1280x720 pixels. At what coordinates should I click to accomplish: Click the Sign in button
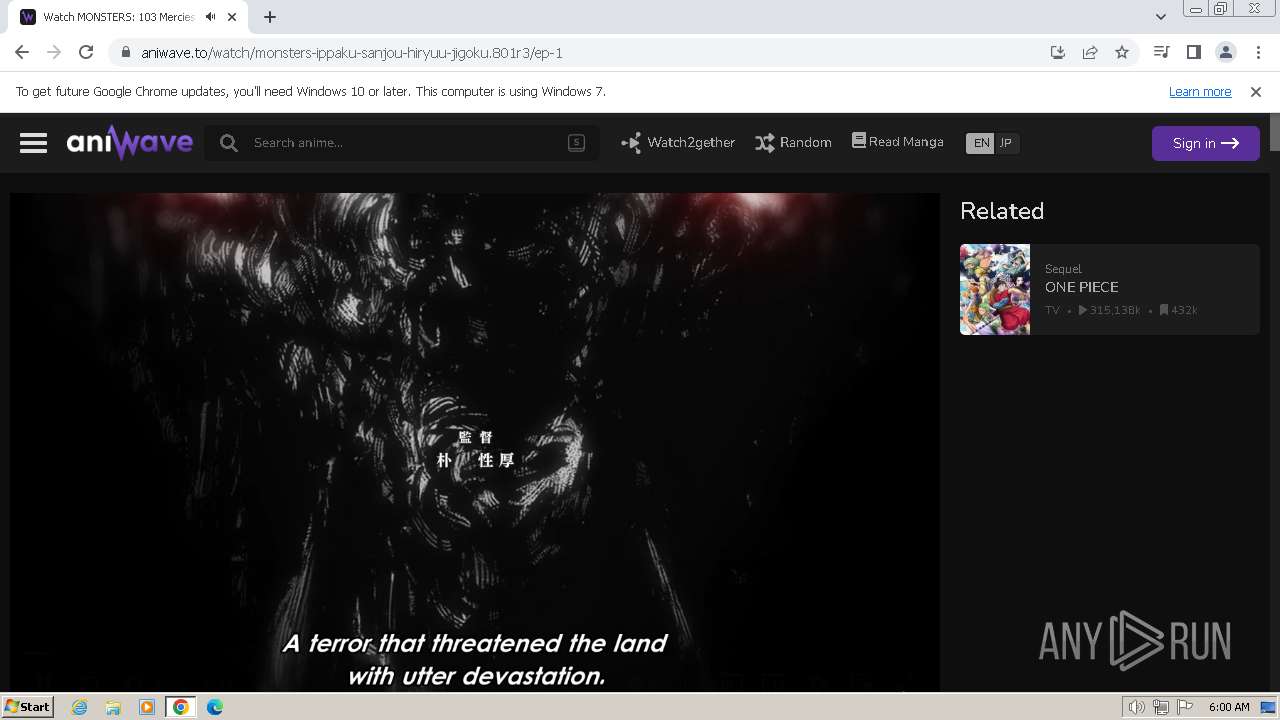[1205, 143]
